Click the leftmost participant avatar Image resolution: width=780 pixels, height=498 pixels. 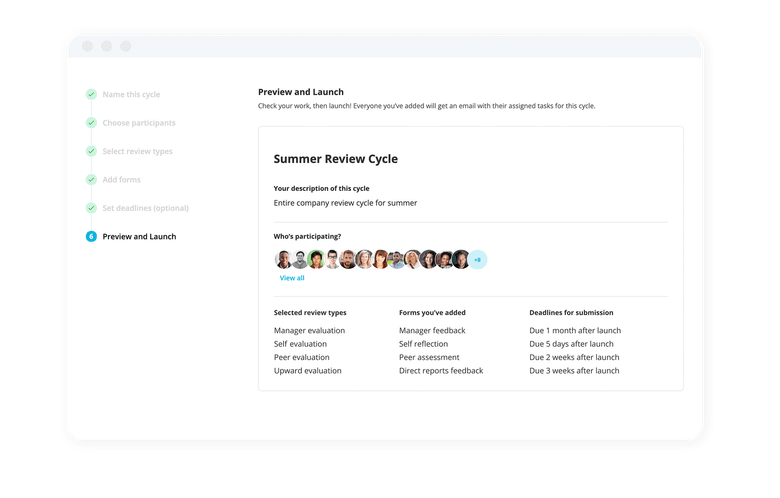pyautogui.click(x=284, y=260)
